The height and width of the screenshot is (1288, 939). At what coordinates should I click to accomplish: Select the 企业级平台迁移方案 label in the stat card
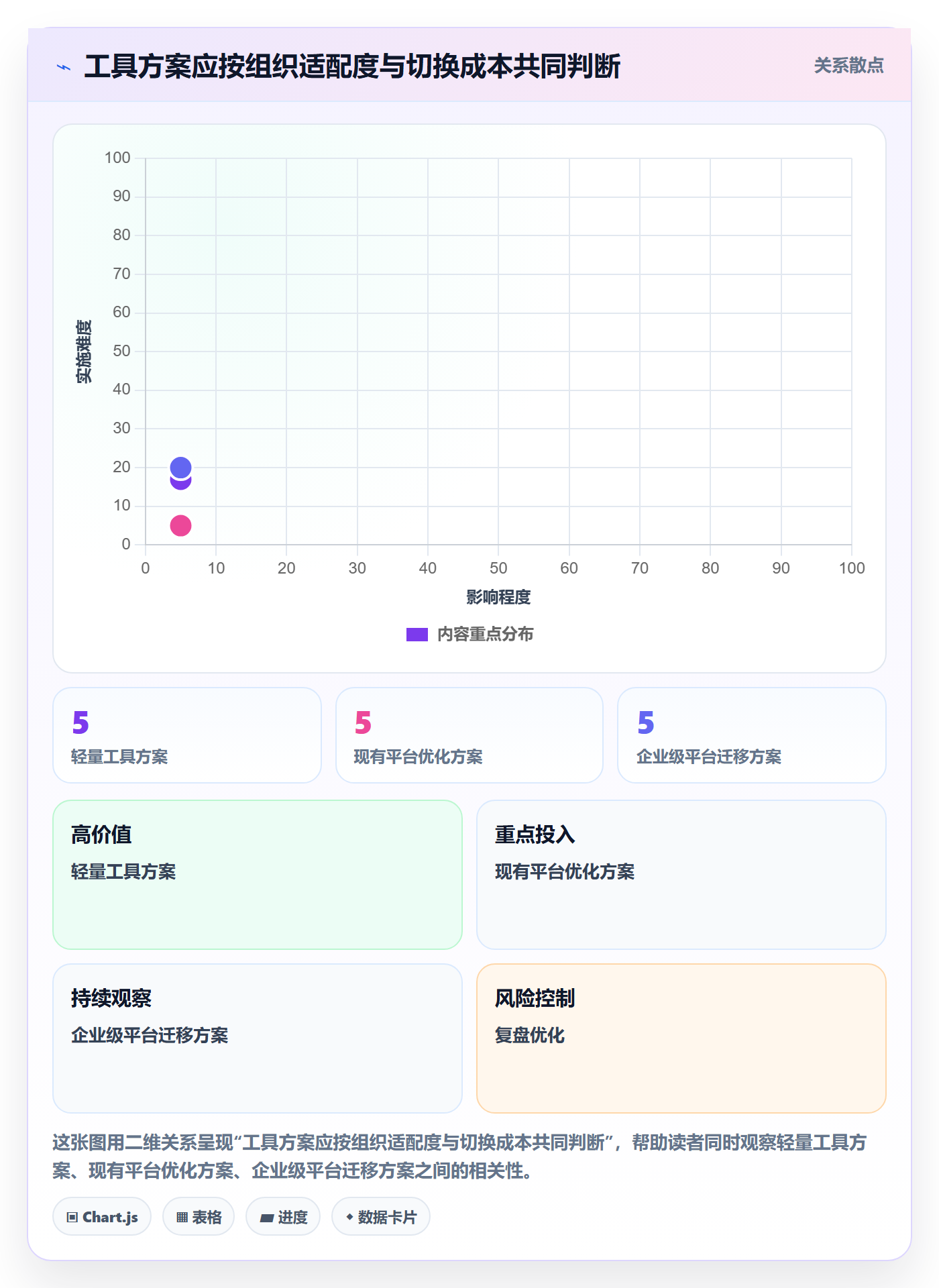(709, 757)
